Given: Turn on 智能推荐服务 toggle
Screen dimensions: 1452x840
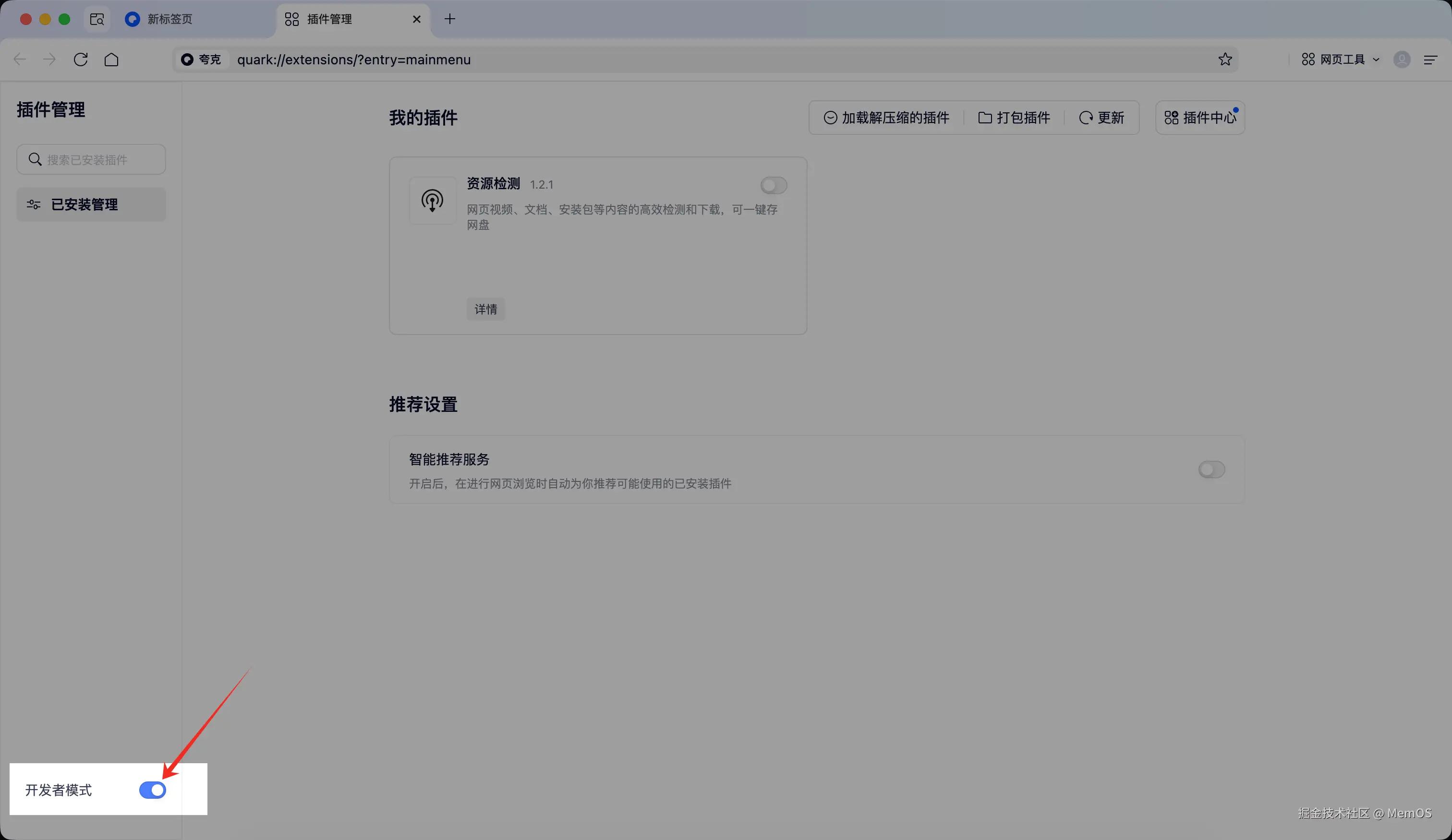Looking at the screenshot, I should point(1211,469).
